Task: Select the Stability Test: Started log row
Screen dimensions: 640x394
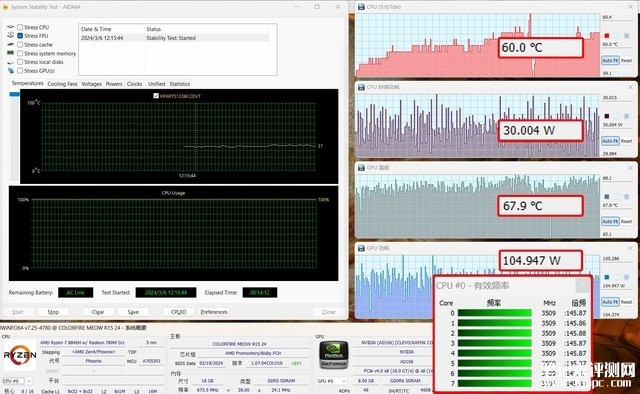Action: (174, 38)
